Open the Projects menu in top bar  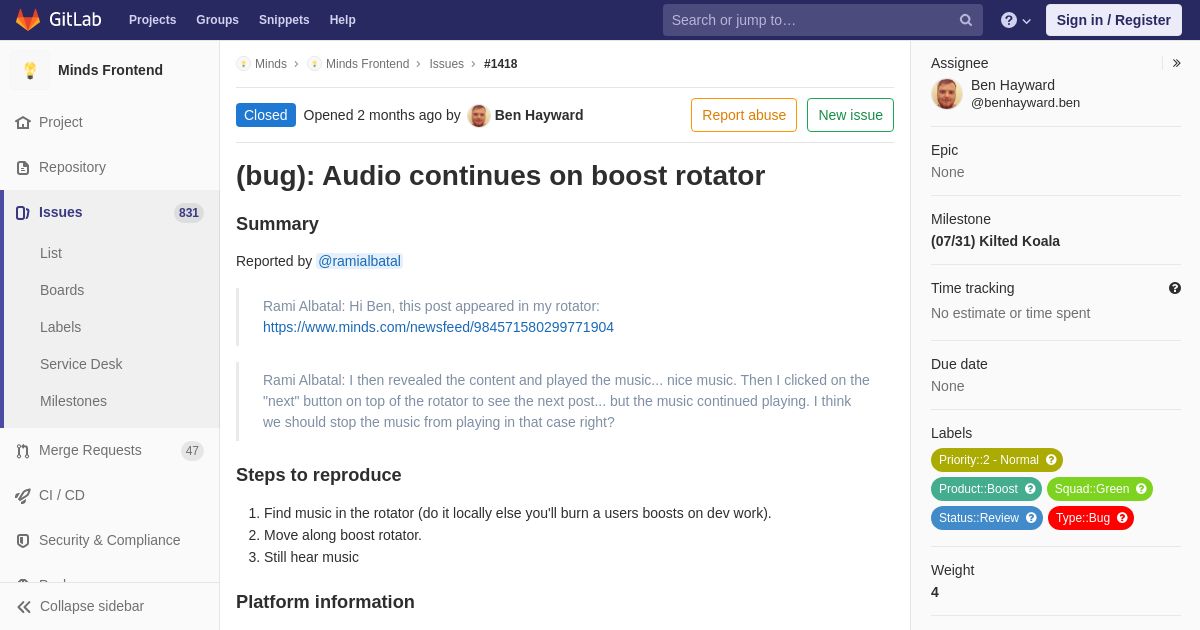point(152,20)
